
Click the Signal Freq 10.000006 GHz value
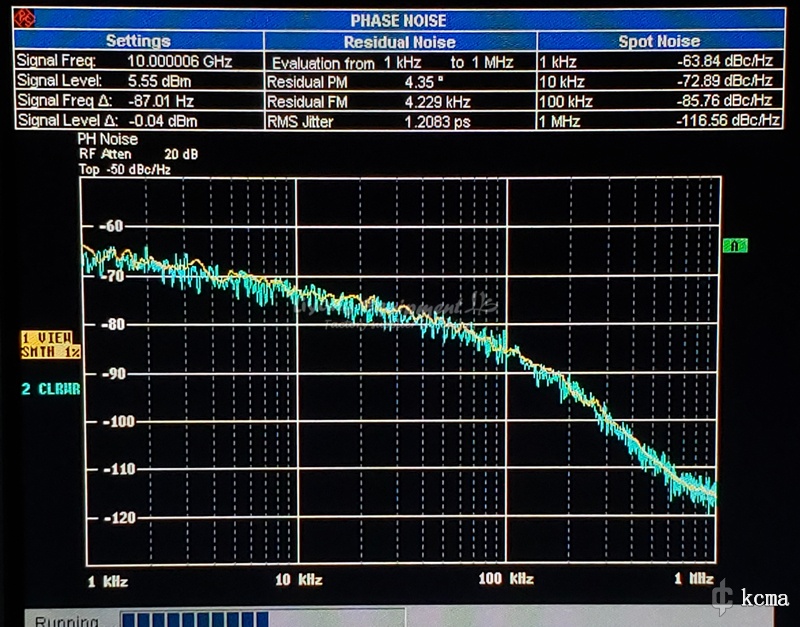[178, 62]
